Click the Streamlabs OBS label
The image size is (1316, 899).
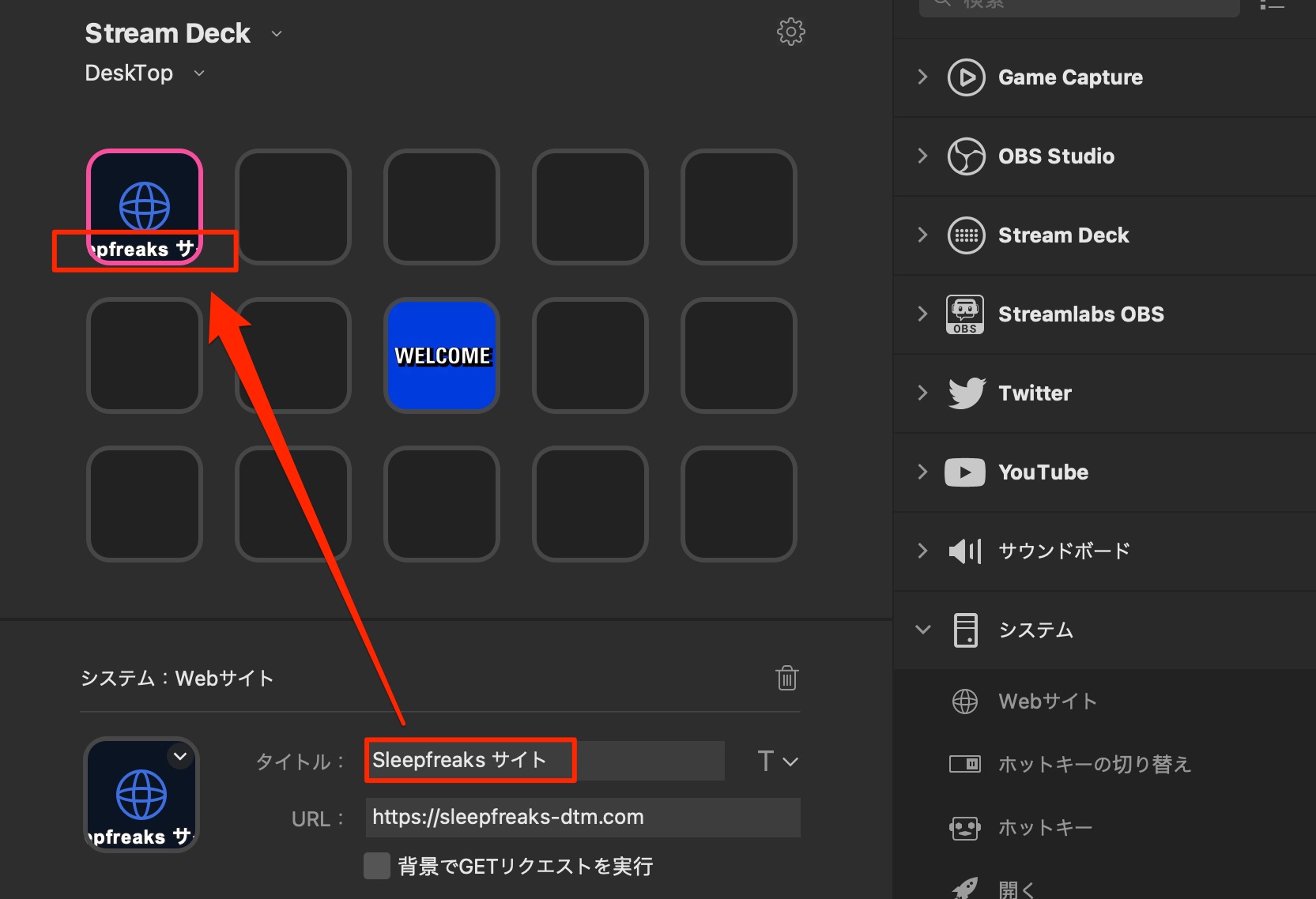coord(1080,314)
